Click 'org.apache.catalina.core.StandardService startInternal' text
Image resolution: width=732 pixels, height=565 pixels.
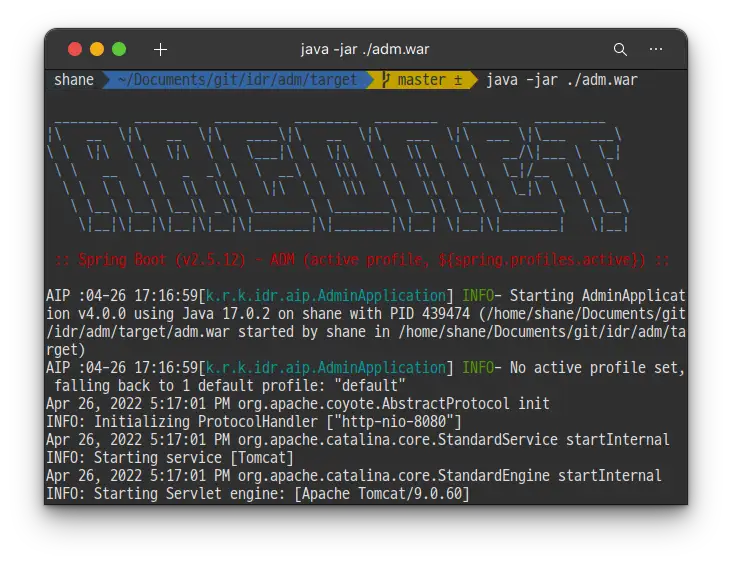(453, 440)
